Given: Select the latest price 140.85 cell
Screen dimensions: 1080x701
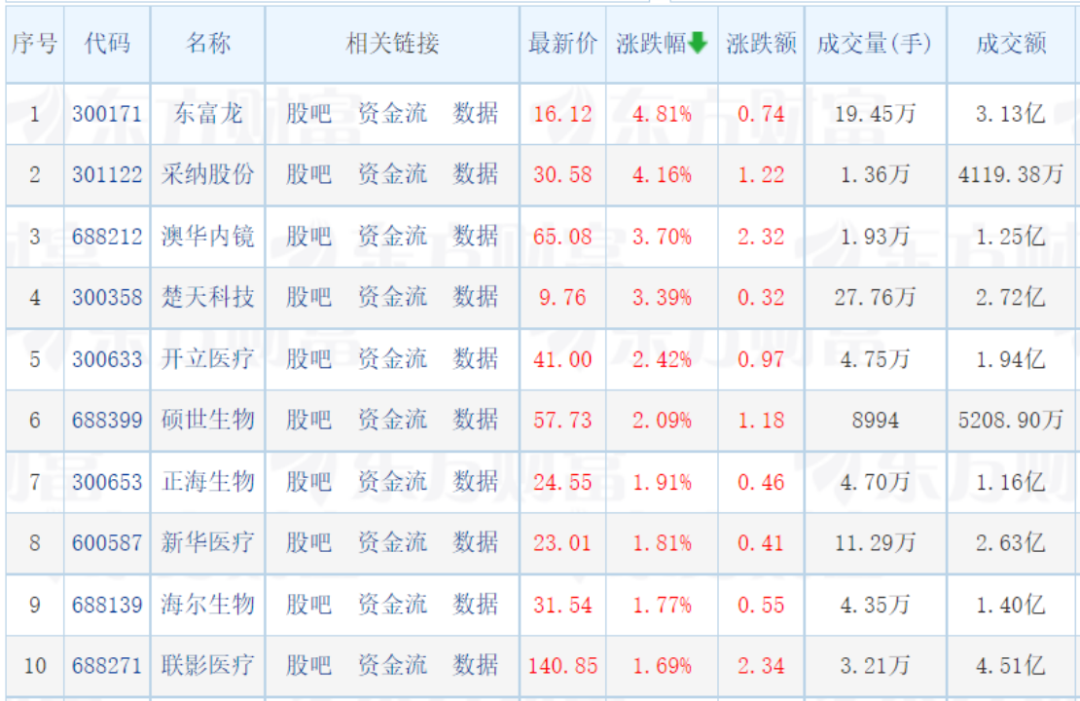Looking at the screenshot, I should click(x=562, y=665).
